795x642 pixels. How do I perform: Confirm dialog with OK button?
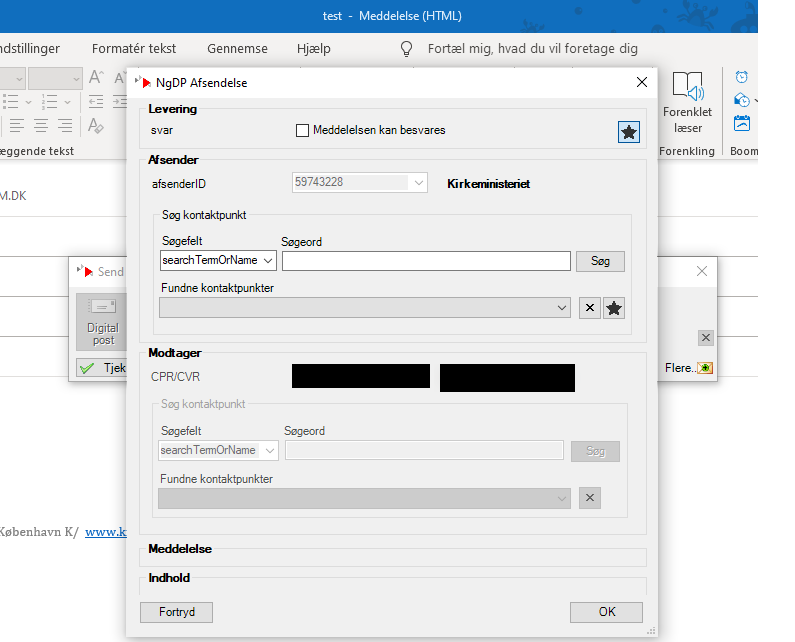606,612
